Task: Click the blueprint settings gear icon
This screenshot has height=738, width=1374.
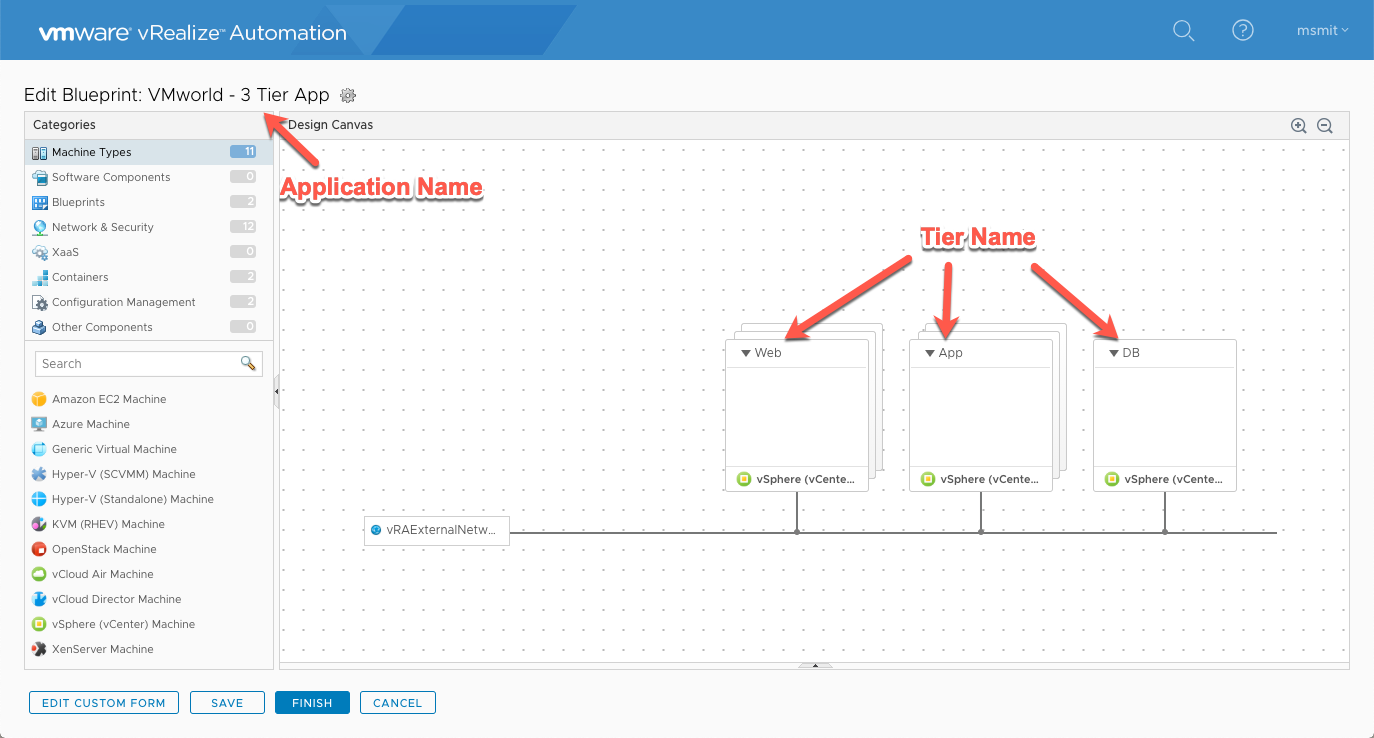Action: tap(348, 95)
